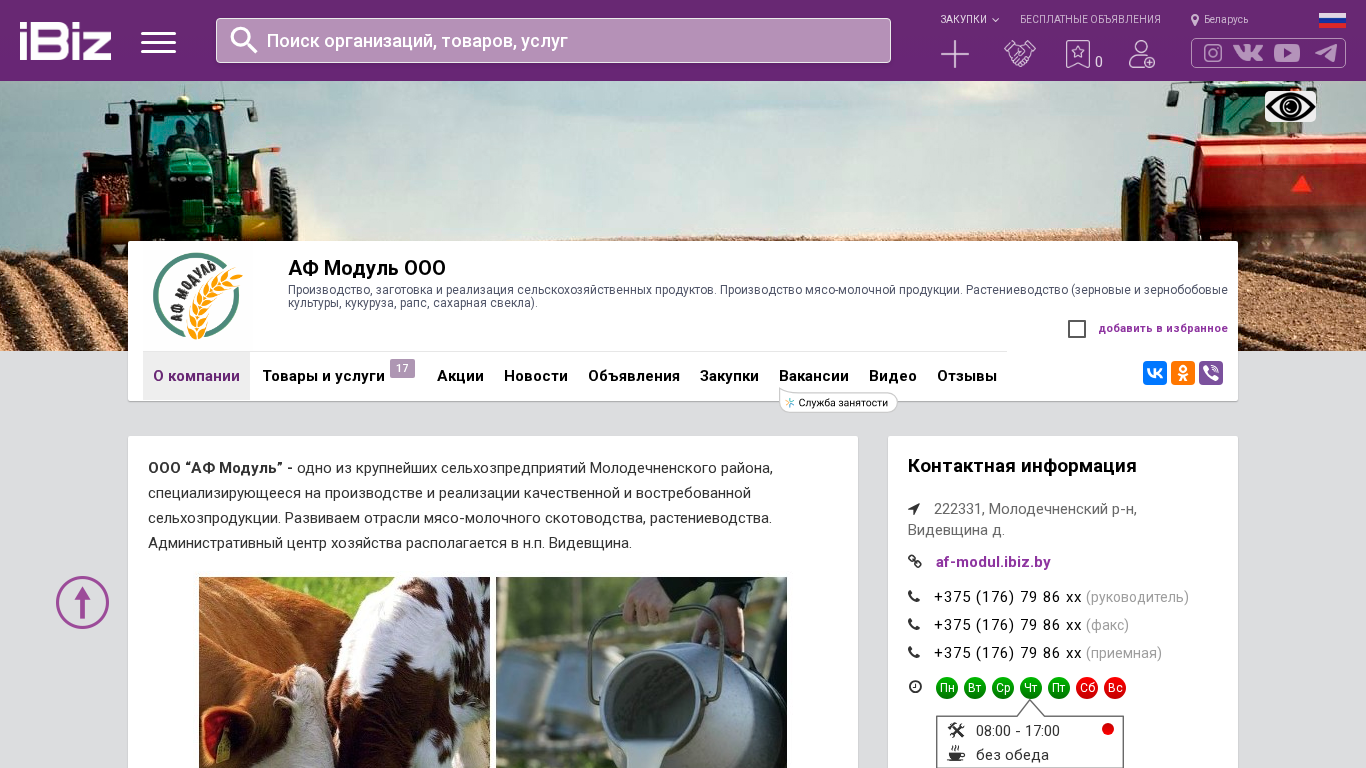The height and width of the screenshot is (768, 1366).
Task: Go to the Объявления tab
Action: pyautogui.click(x=634, y=376)
